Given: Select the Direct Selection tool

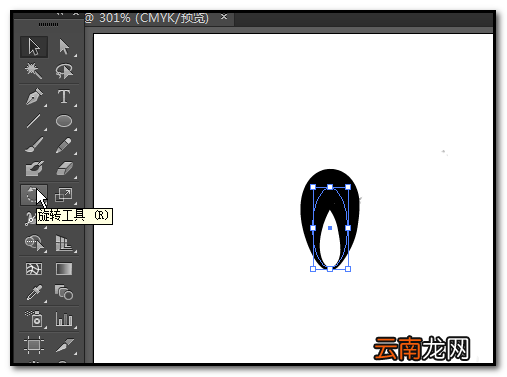Looking at the screenshot, I should tap(64, 47).
